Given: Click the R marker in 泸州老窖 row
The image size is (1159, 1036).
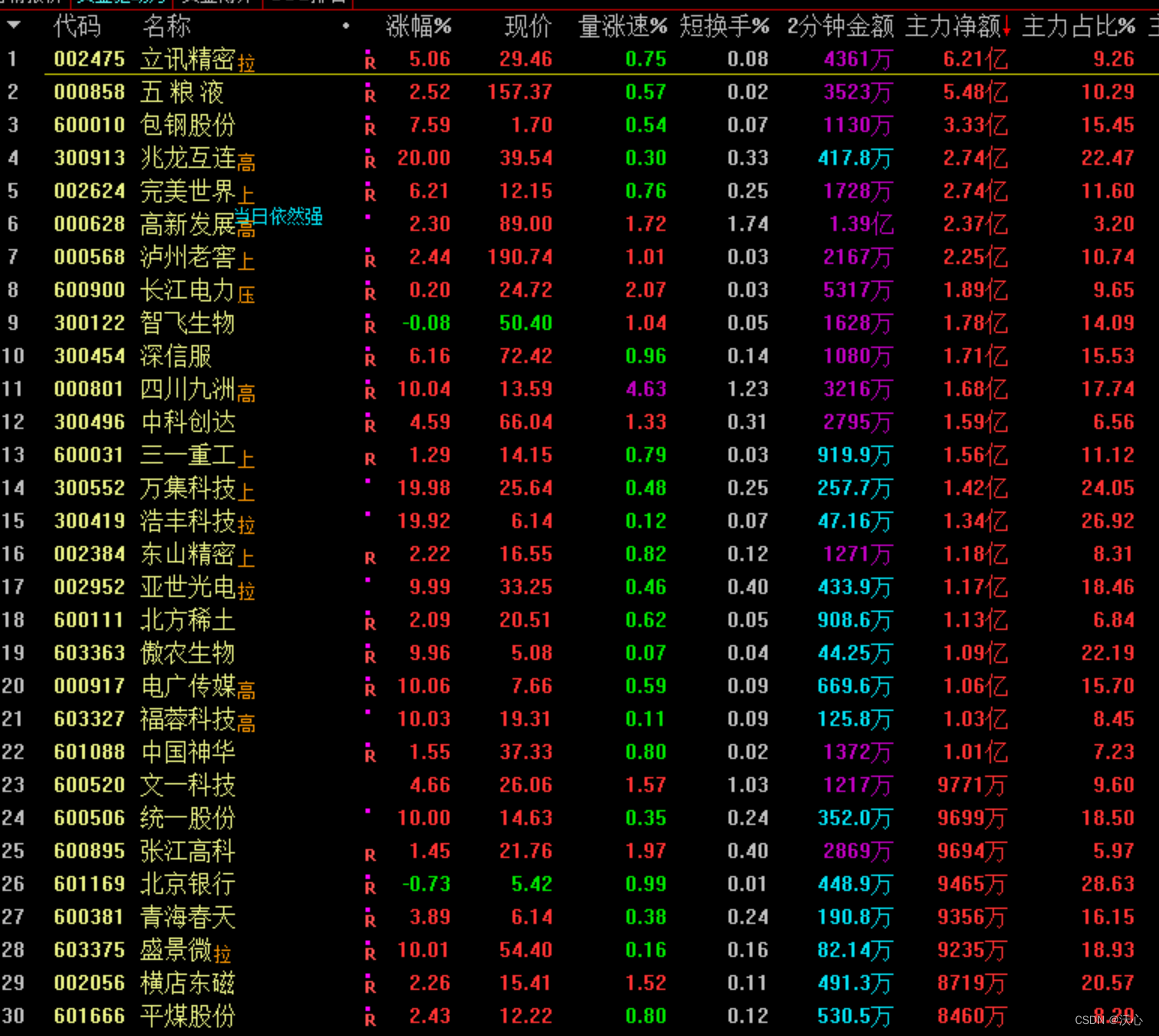Looking at the screenshot, I should [x=370, y=260].
